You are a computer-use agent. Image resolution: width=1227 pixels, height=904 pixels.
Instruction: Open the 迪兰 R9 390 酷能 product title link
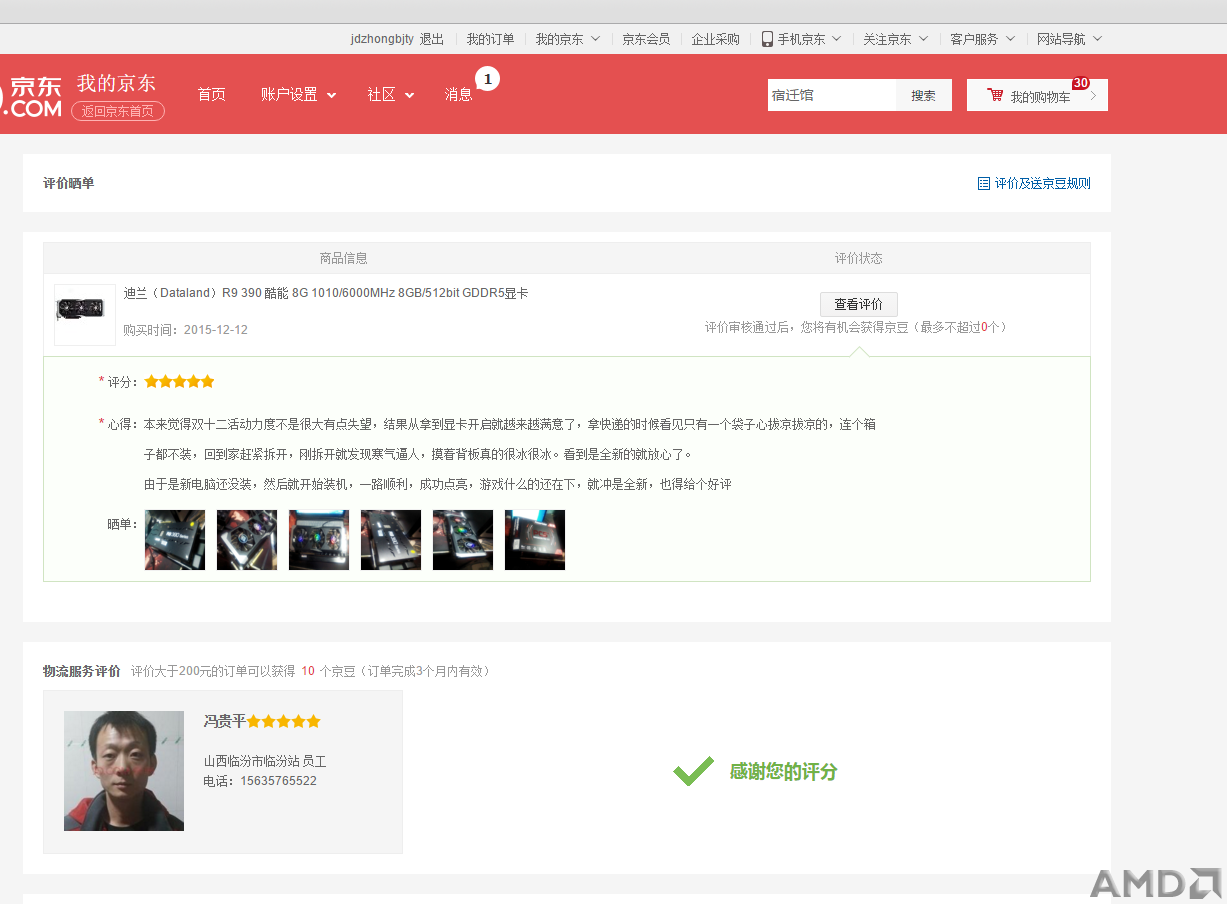coord(326,294)
